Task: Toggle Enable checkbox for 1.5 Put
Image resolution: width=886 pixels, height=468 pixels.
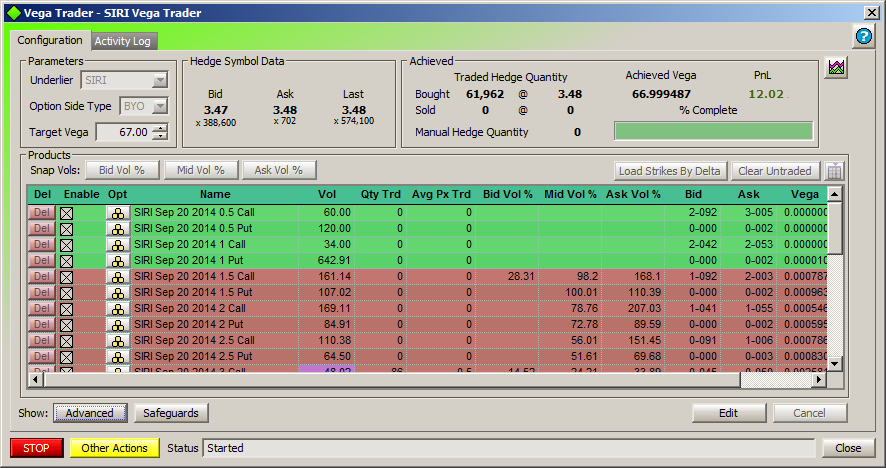Action: [x=67, y=293]
